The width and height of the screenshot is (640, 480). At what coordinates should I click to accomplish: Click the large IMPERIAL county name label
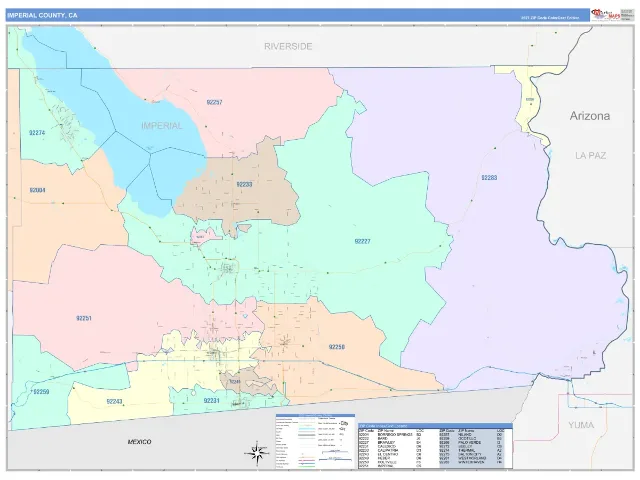(x=162, y=126)
